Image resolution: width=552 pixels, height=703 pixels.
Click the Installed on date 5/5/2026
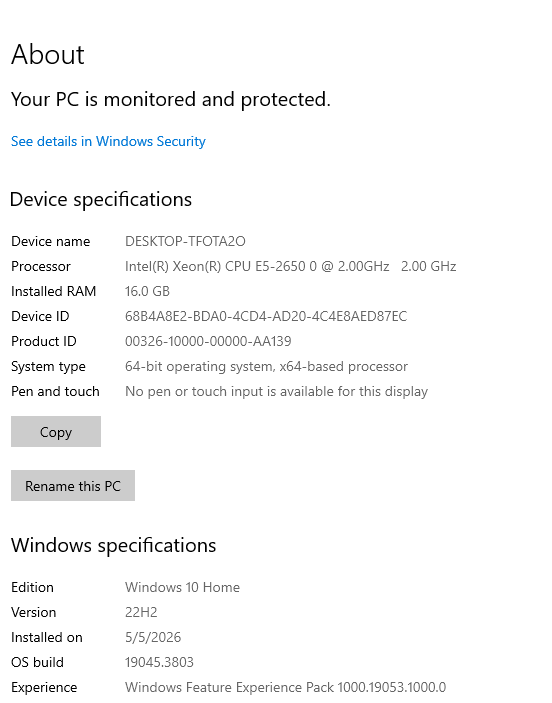tap(153, 638)
